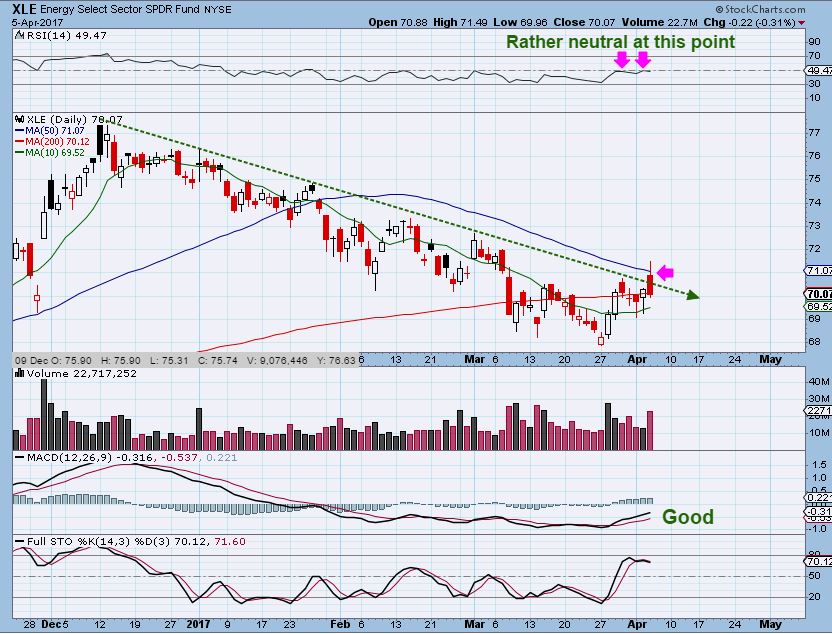Click the blue line sample beside MA(50)
832x634 pixels.
20,131
